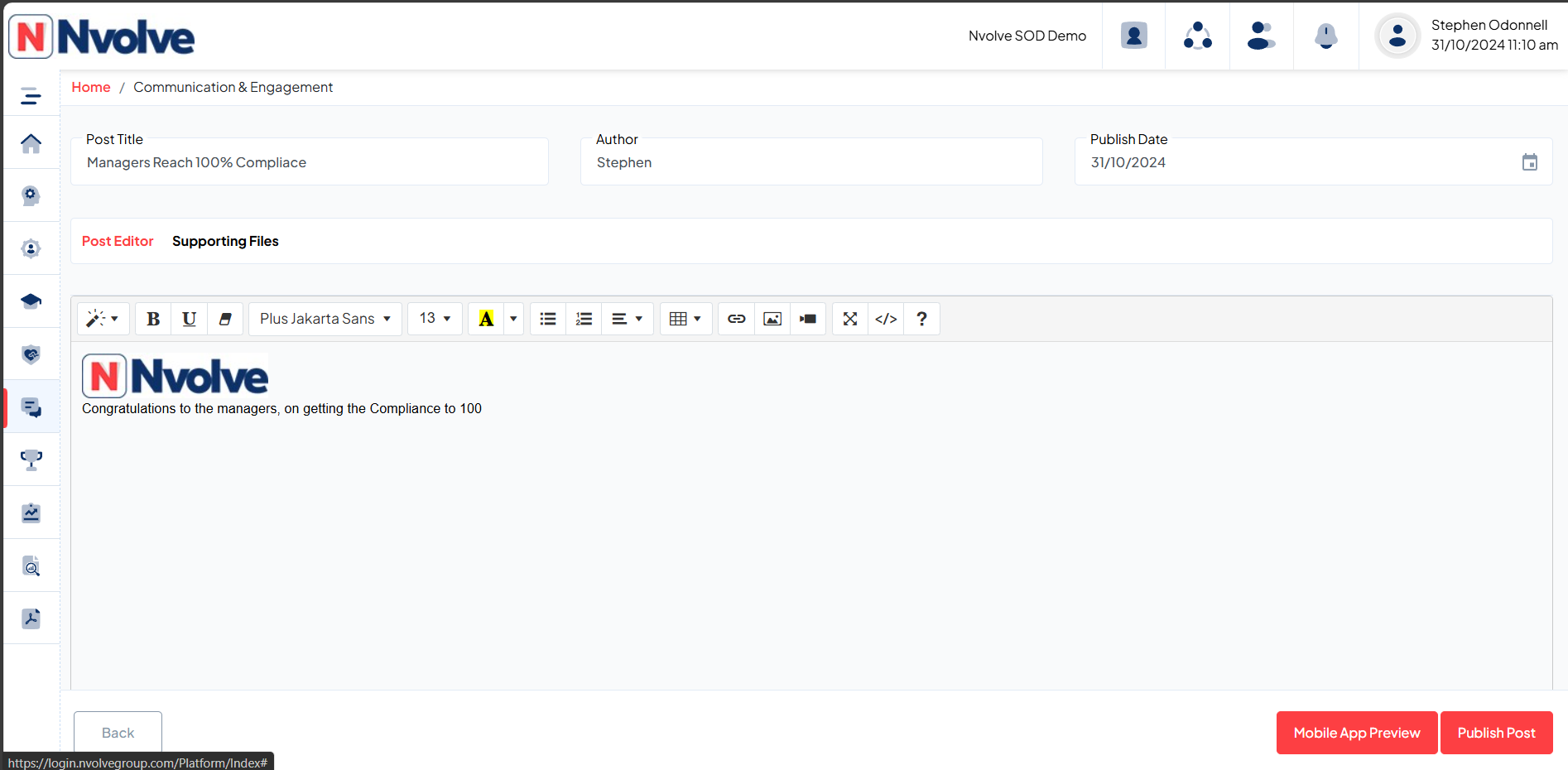Open the trophy rewards sidebar icon
The height and width of the screenshot is (770, 1568).
tap(31, 460)
